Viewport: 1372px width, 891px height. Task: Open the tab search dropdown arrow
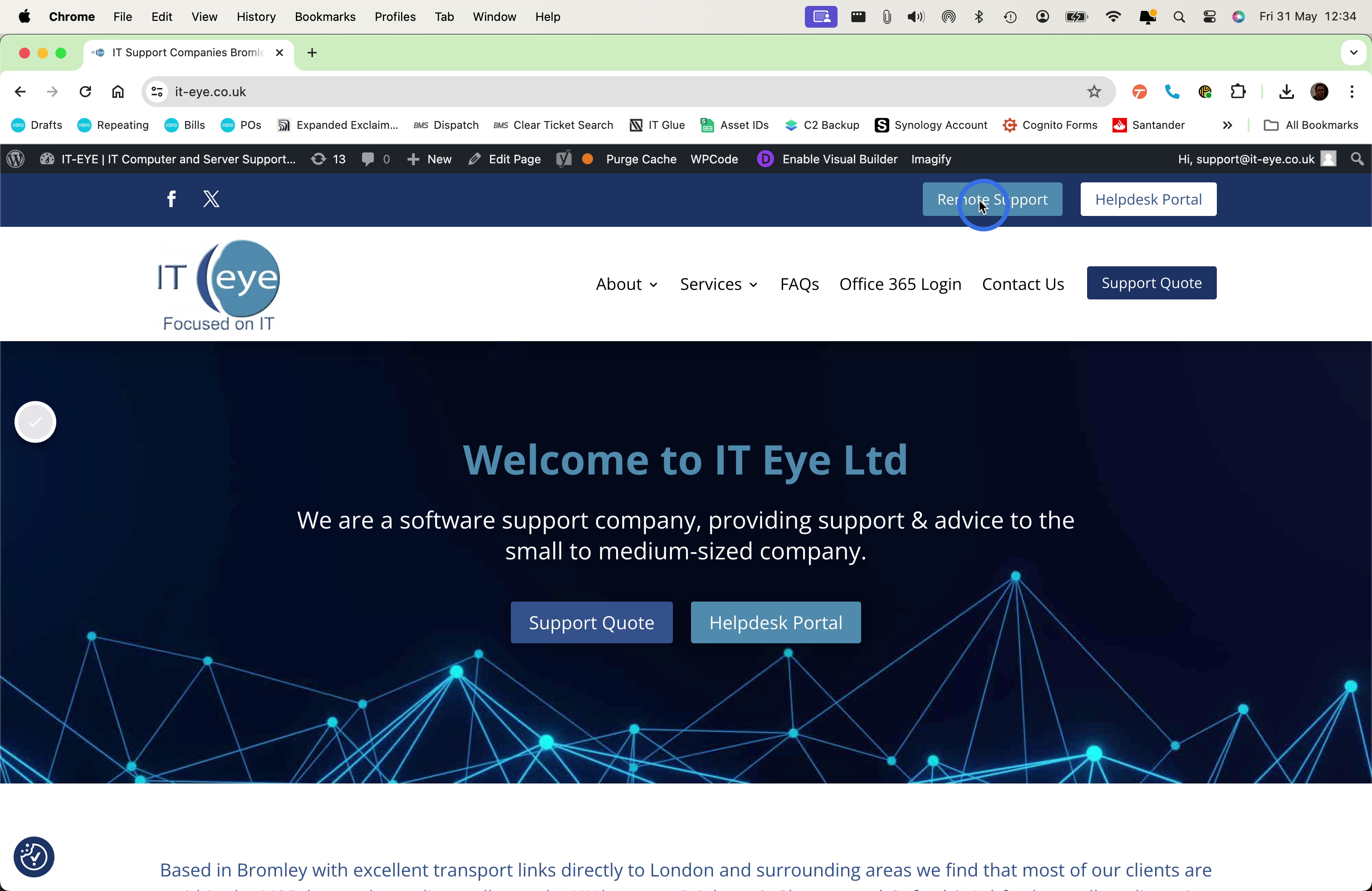1353,53
